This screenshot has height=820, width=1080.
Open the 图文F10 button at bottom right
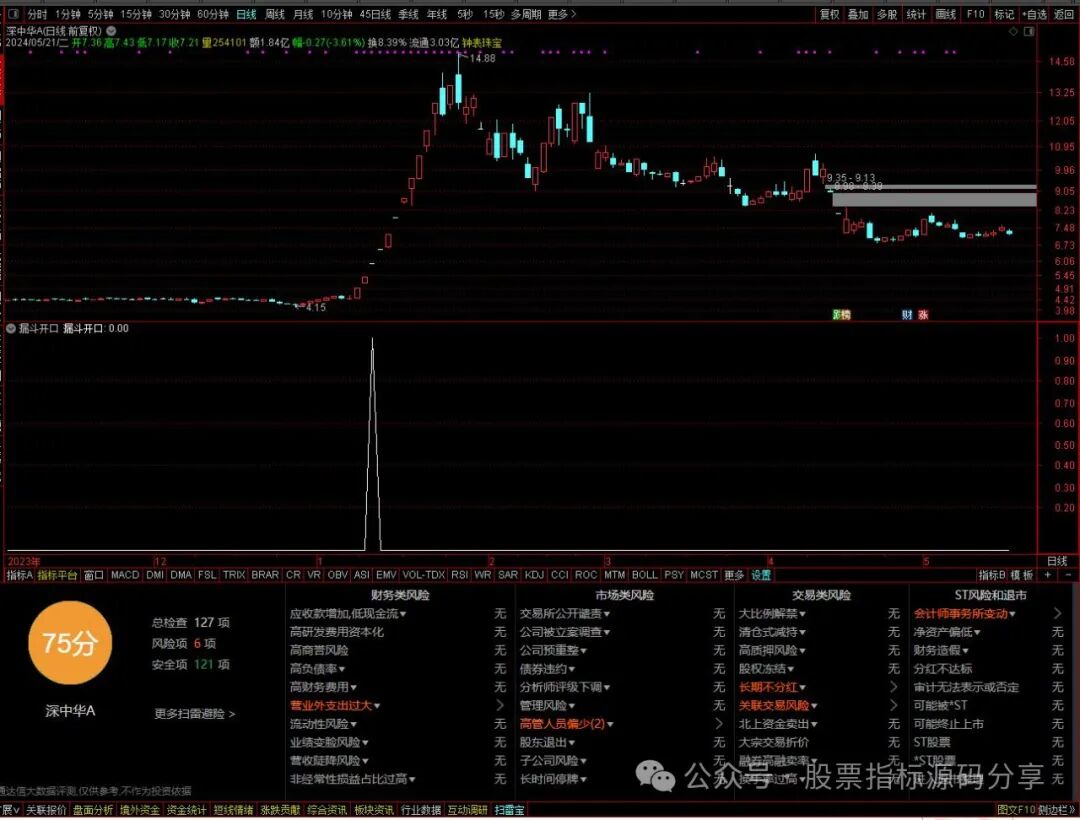[x=1016, y=810]
